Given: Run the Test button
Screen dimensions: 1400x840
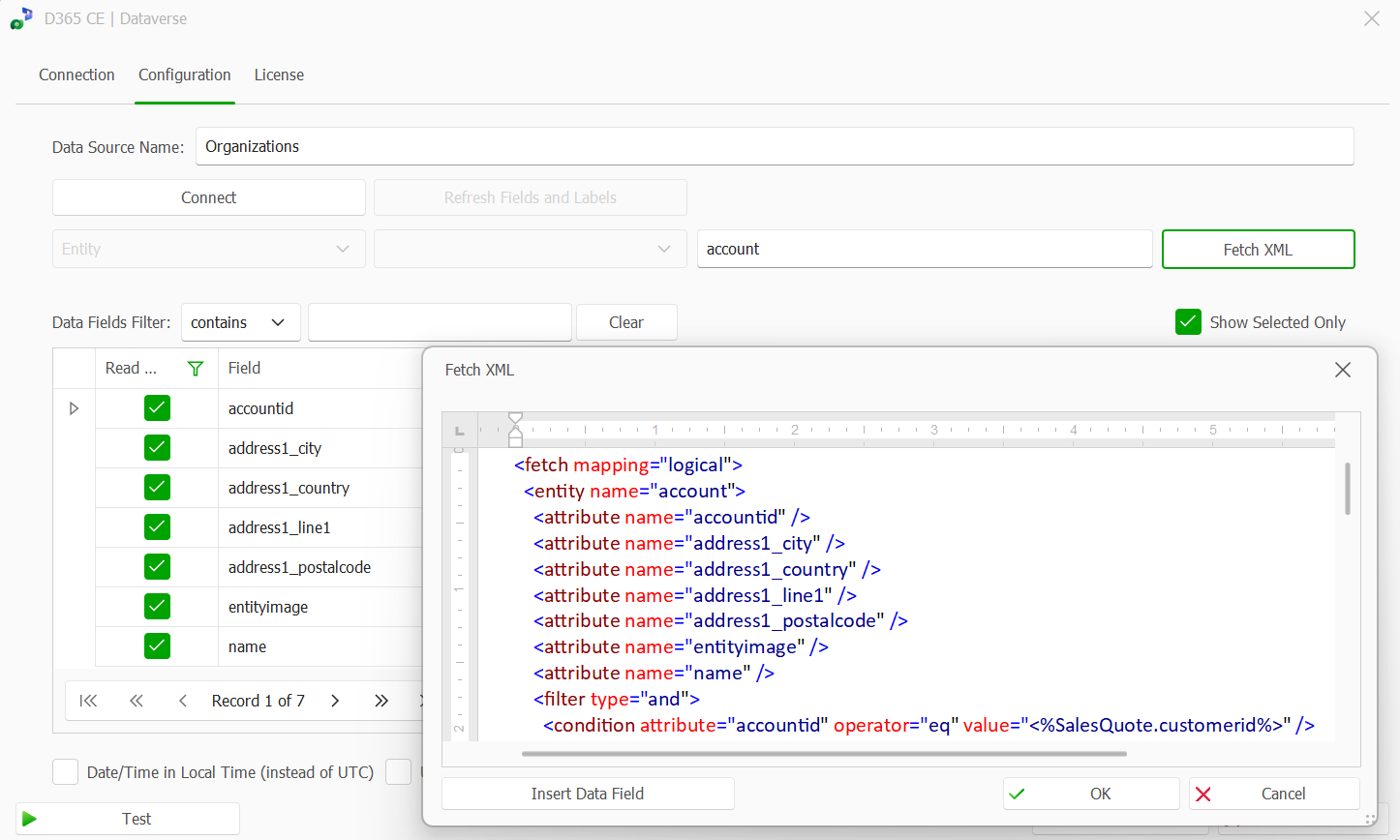Looking at the screenshot, I should pos(128,819).
